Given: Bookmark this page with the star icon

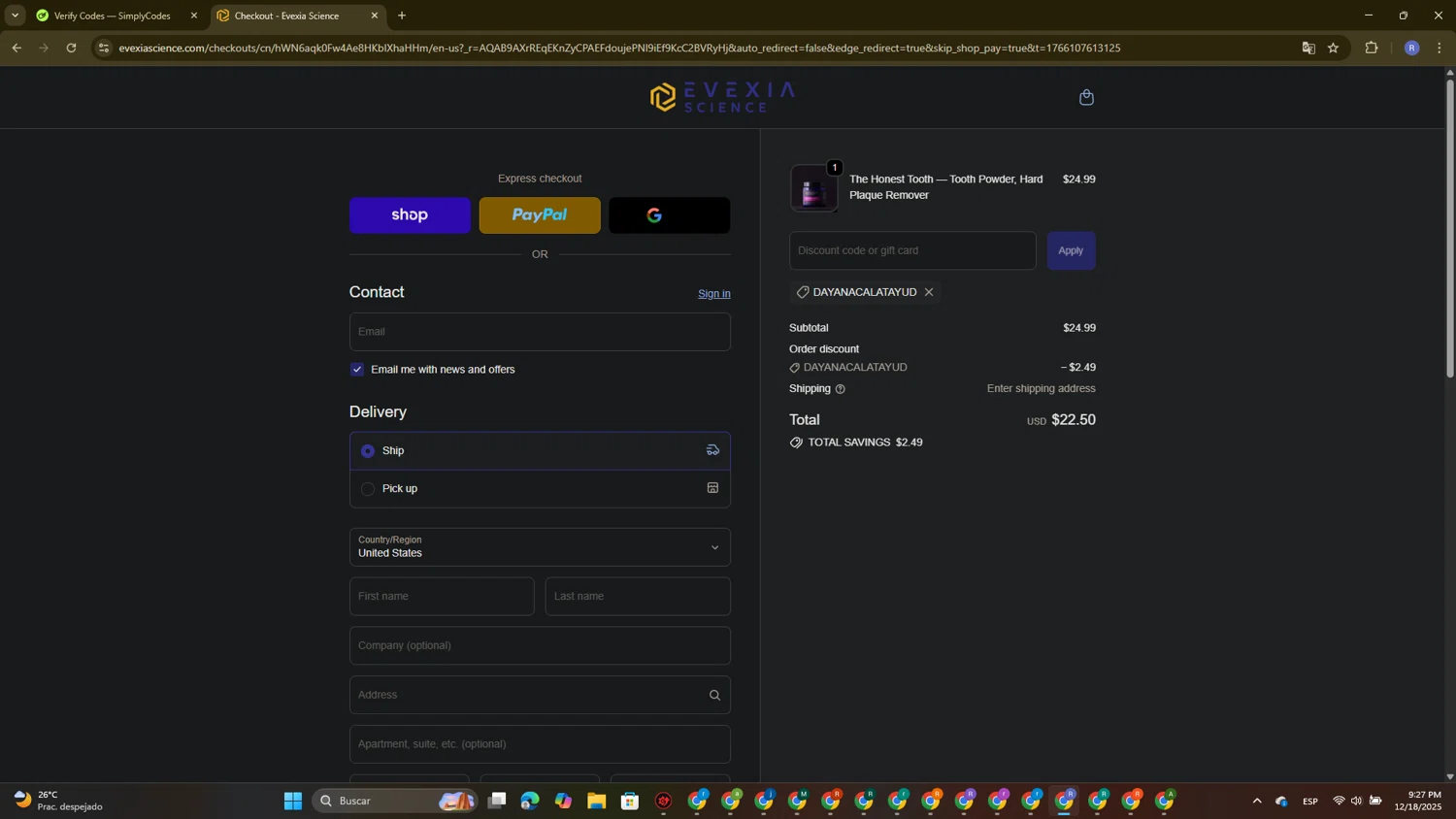Looking at the screenshot, I should click(x=1334, y=48).
